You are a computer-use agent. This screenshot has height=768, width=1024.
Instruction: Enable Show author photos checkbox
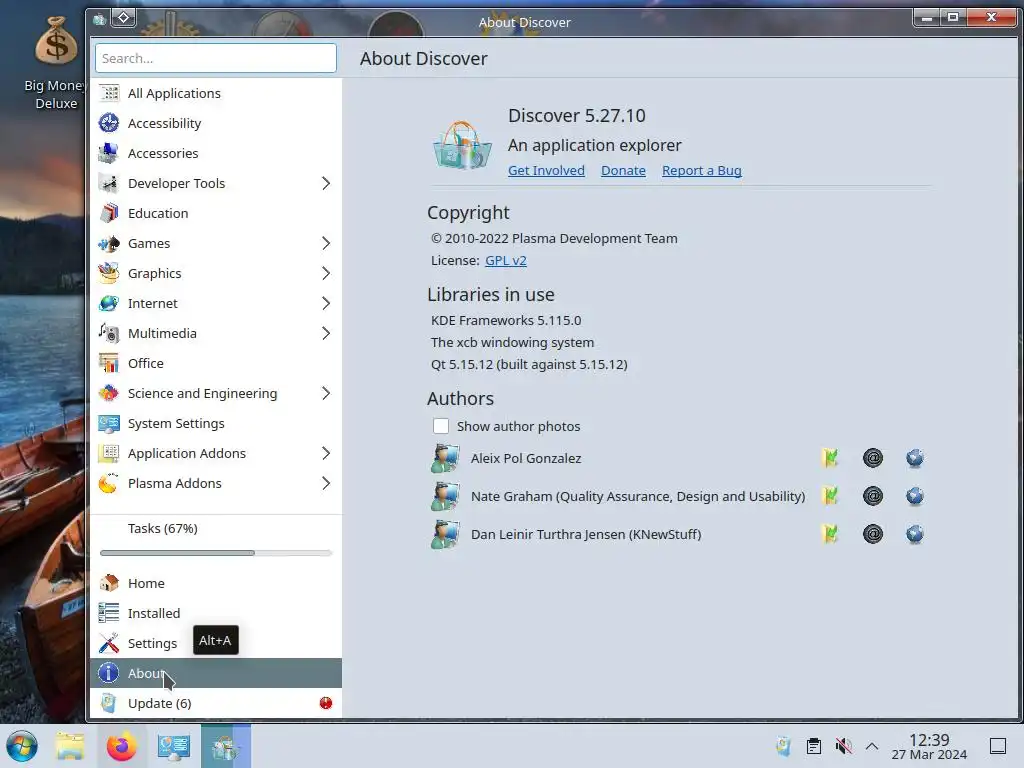(441, 426)
